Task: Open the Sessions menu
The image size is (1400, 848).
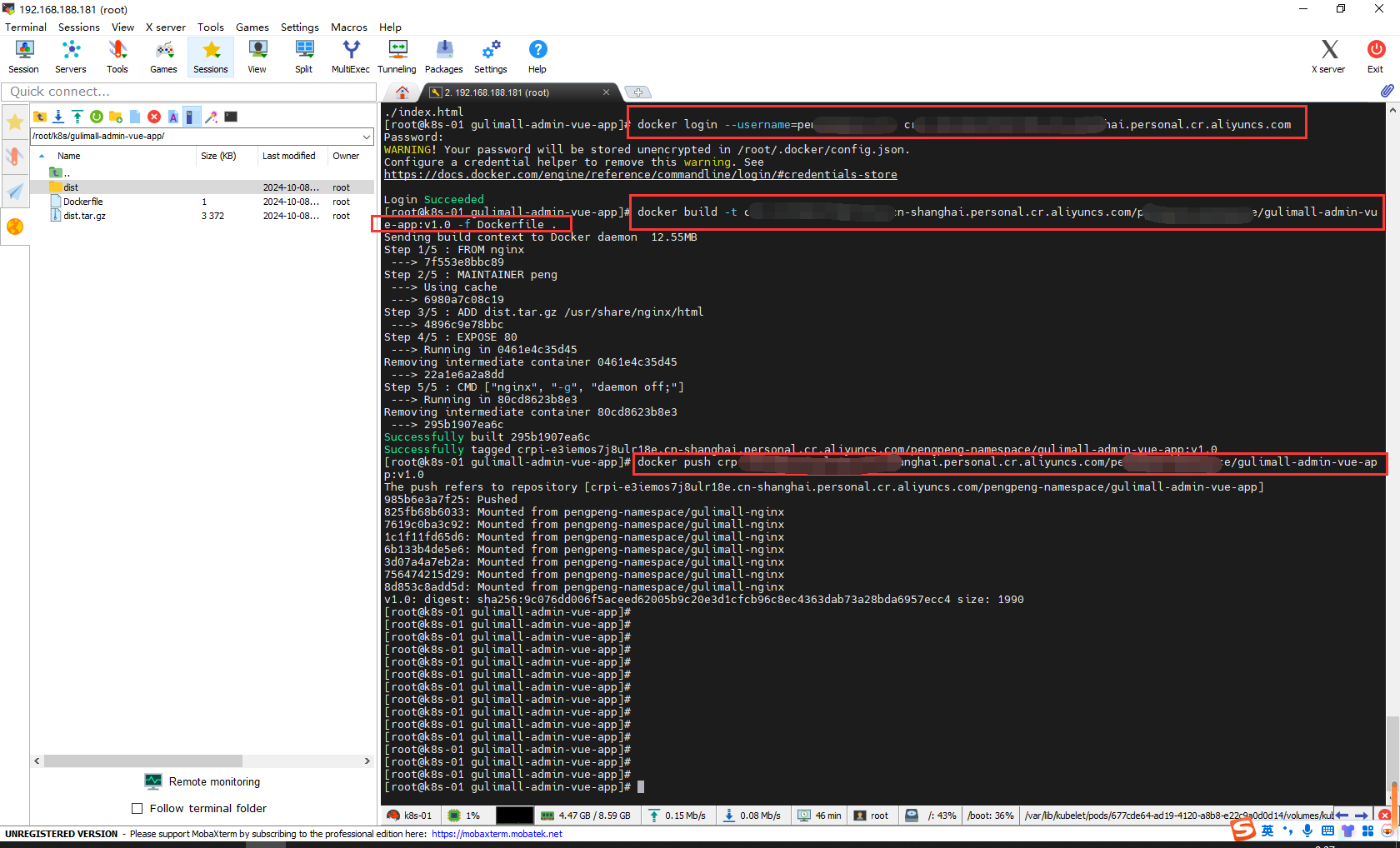Action: (79, 27)
